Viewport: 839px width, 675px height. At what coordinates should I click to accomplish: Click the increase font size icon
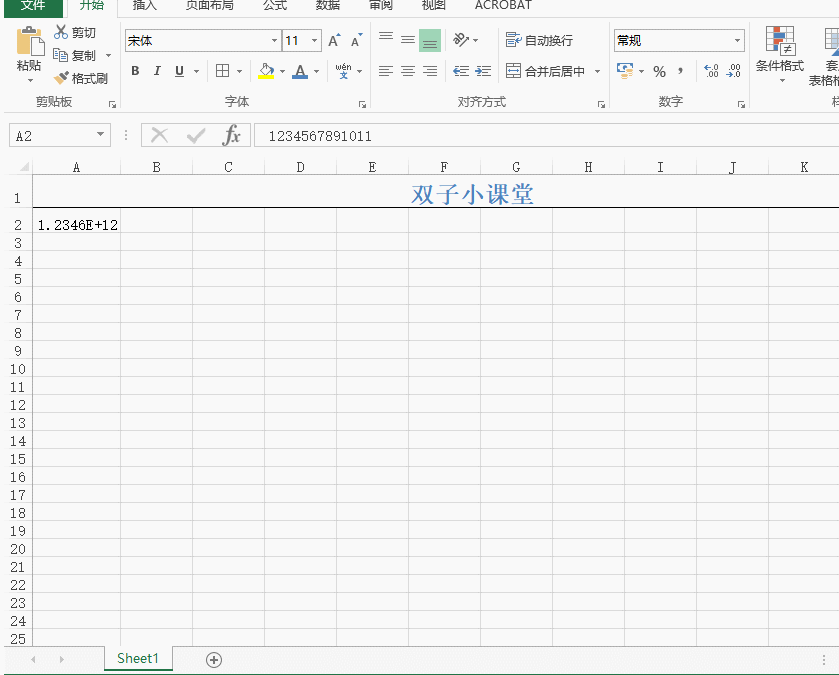334,41
